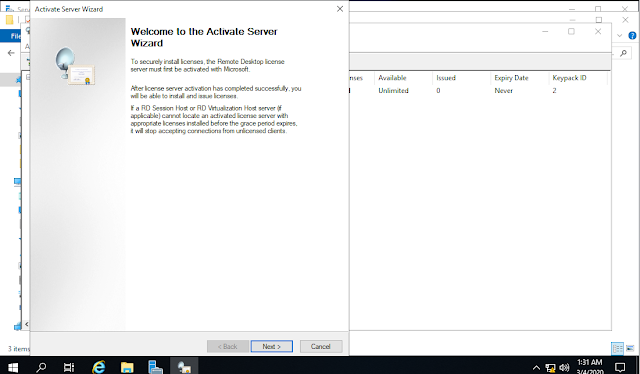Go back with the File Explorer arrow
This screenshot has height=374, width=640.
pos(11,53)
